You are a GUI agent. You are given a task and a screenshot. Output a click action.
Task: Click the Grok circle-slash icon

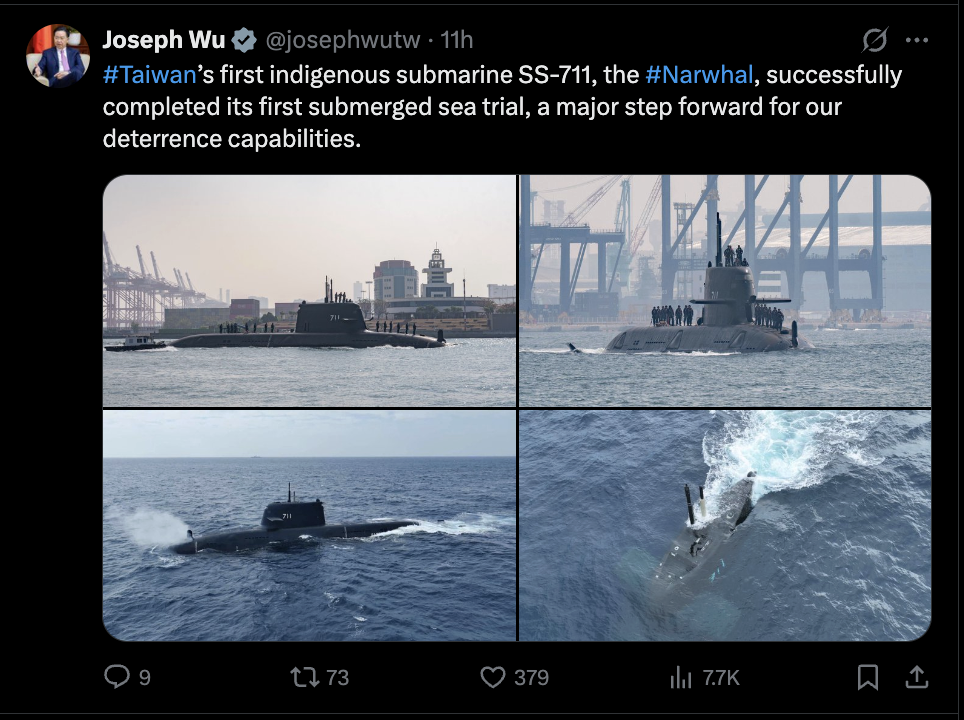(874, 40)
